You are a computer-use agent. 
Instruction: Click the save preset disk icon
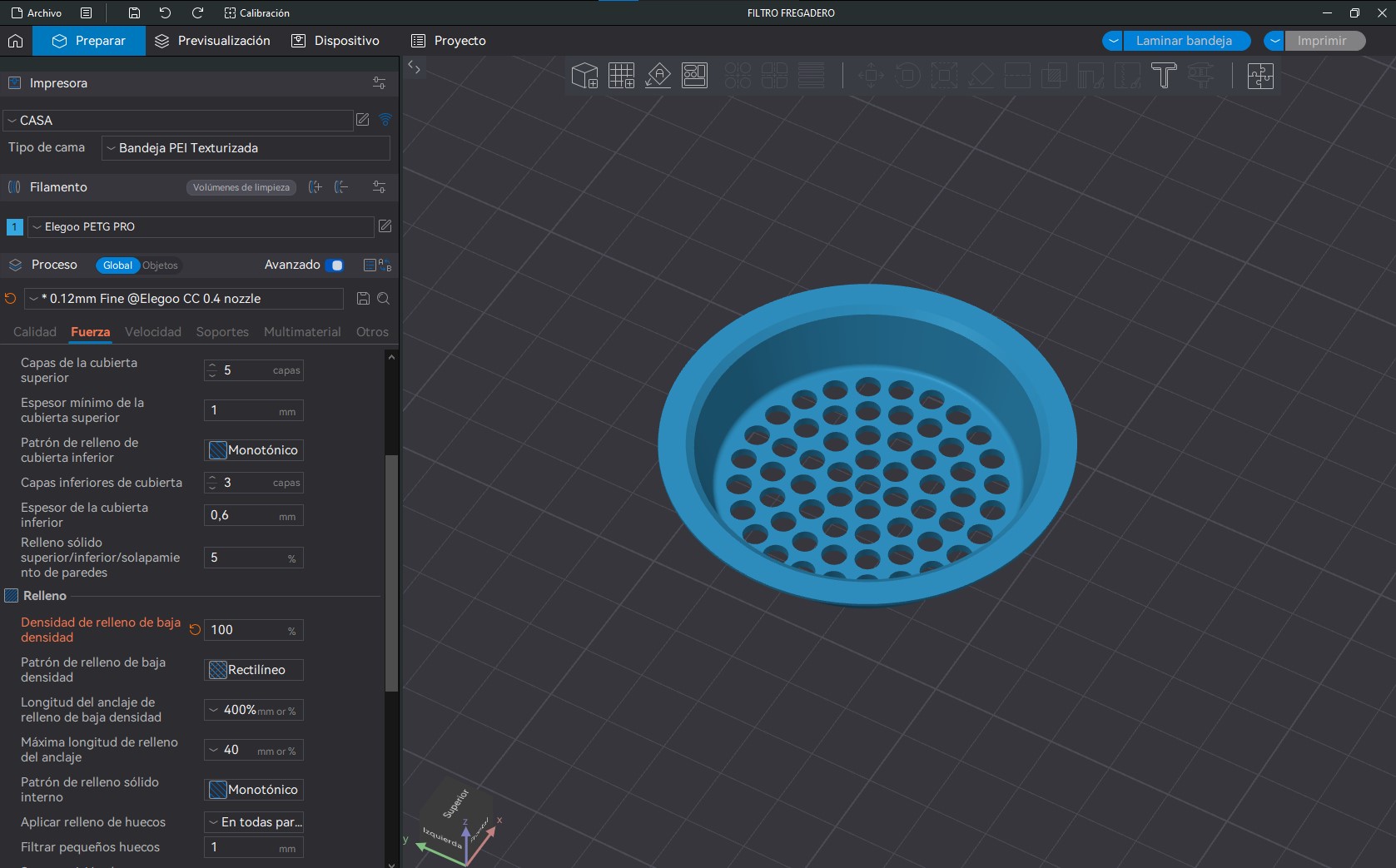[363, 299]
